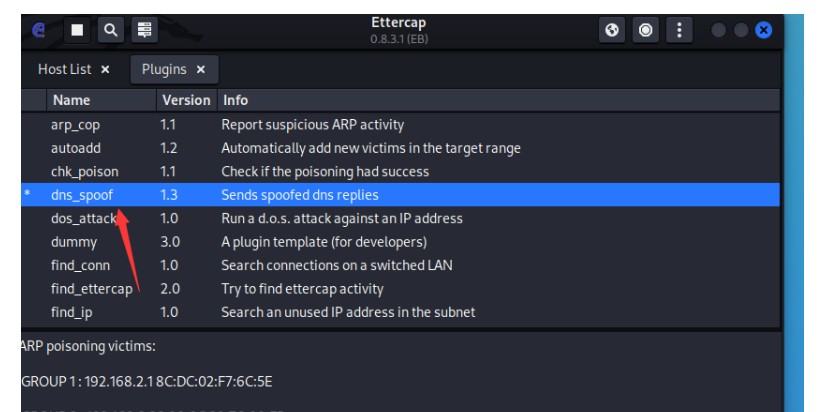
Task: Select the find_ettercap plugin row
Action: pyautogui.click(x=91, y=289)
